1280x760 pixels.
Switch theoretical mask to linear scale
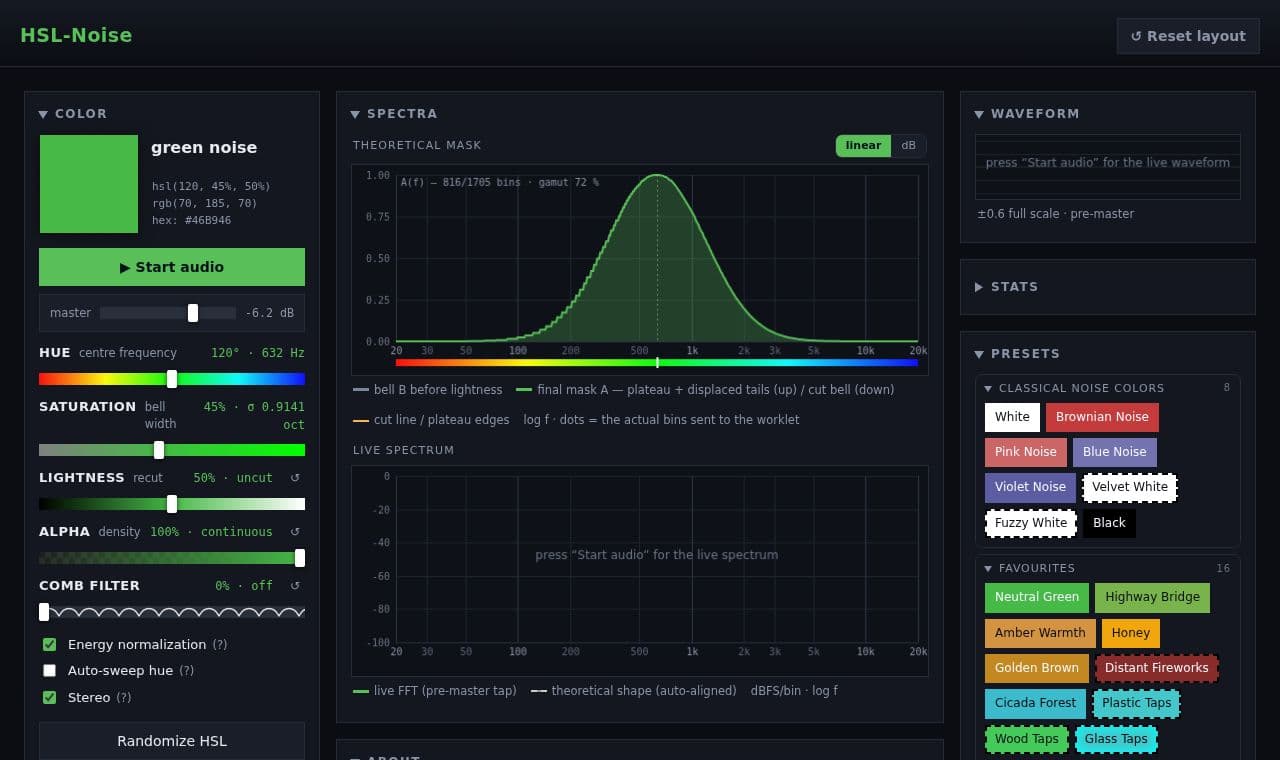coord(863,146)
